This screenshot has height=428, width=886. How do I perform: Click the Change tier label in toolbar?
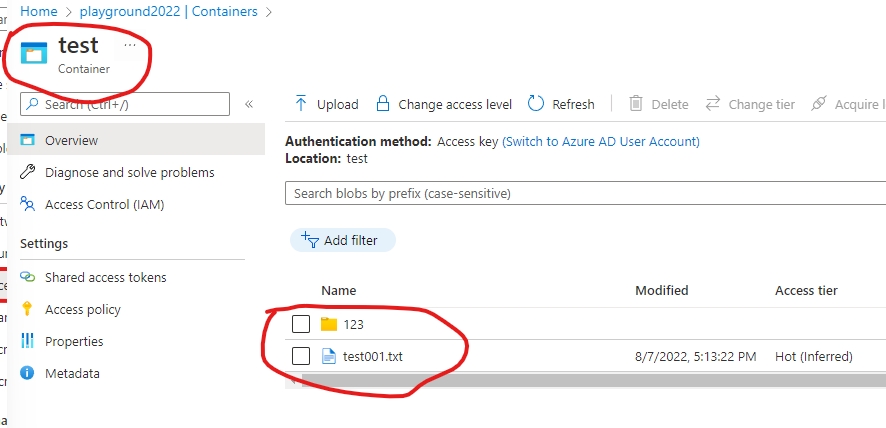762,105
